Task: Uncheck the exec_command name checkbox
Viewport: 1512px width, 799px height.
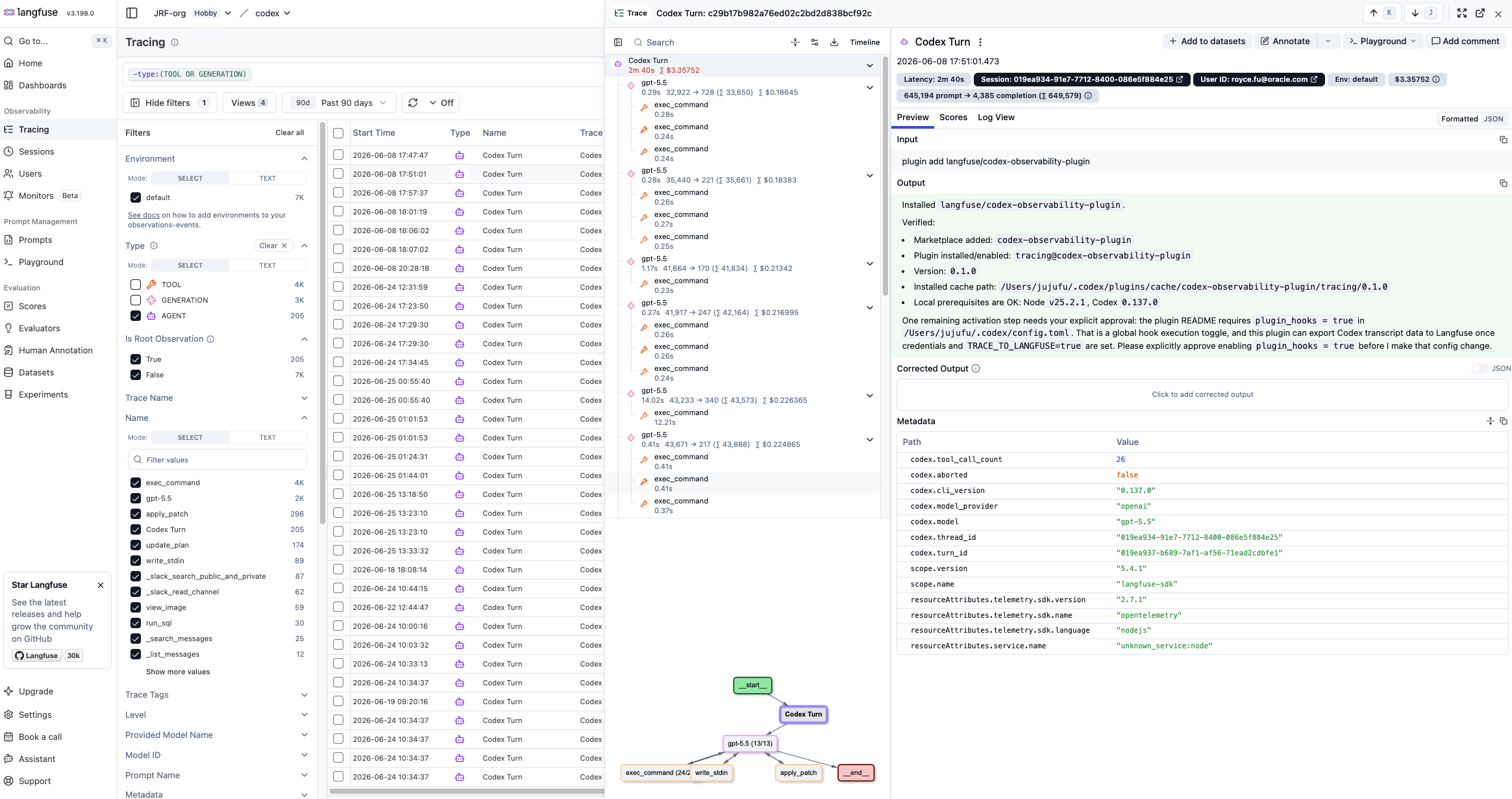Action: (x=136, y=483)
